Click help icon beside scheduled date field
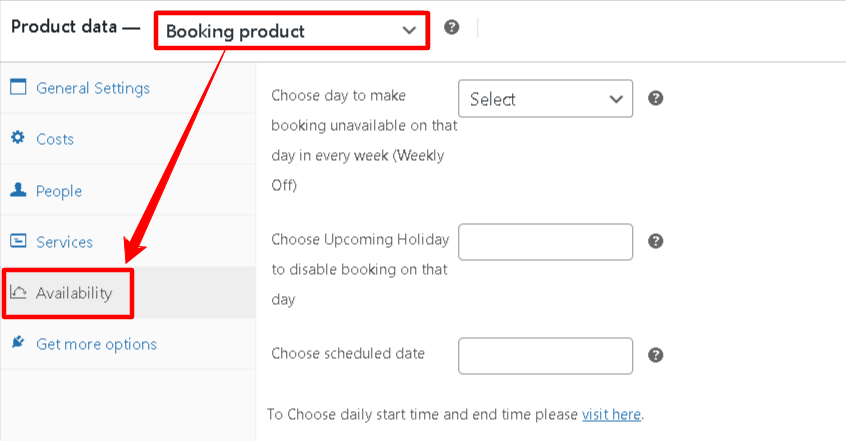The height and width of the screenshot is (441, 846). (656, 355)
